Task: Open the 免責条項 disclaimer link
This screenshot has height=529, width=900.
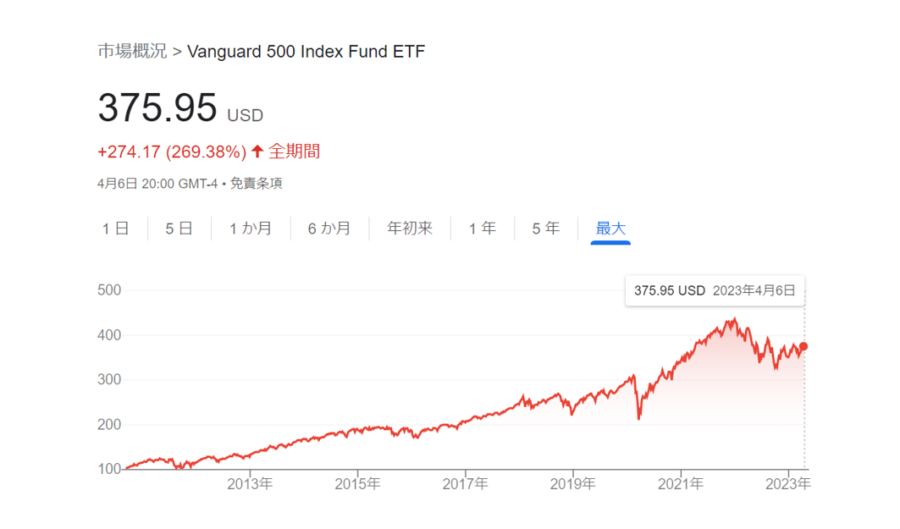Action: click(x=263, y=184)
